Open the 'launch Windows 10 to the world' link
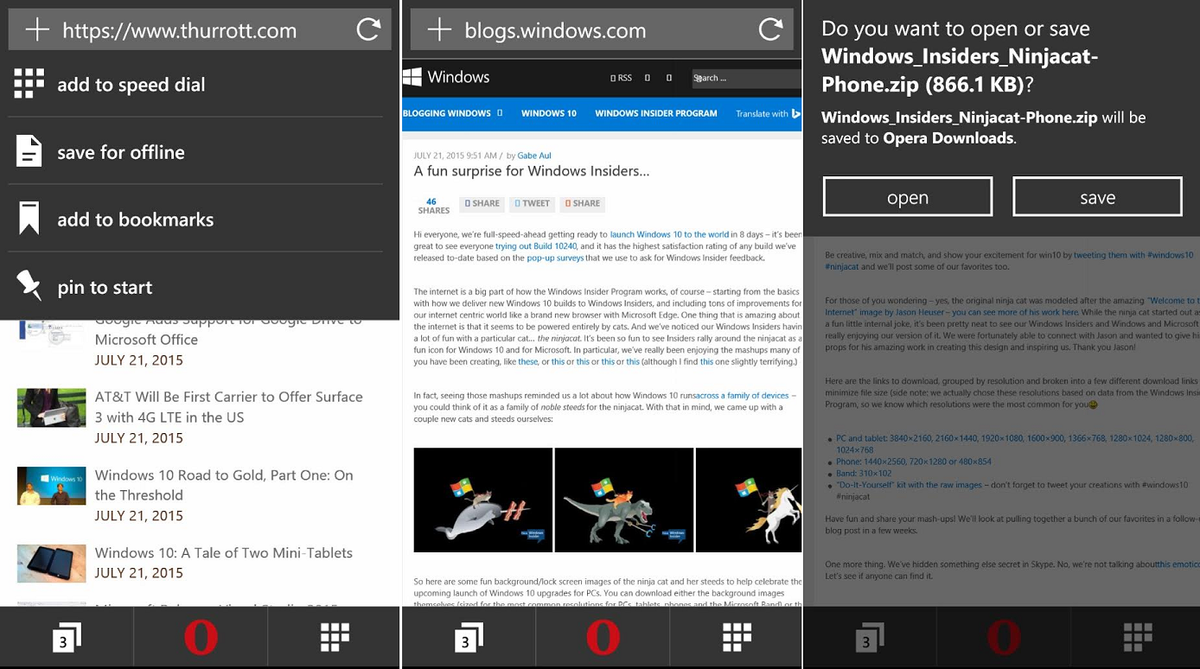Screen dimensions: 1200x669 pyautogui.click(x=670, y=233)
